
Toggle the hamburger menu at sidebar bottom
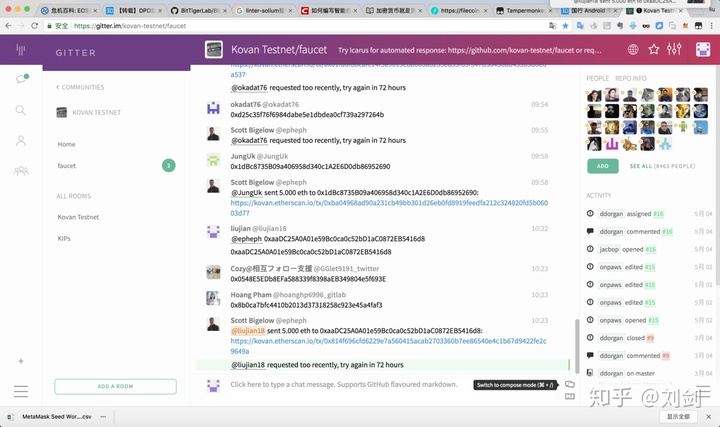[x=21, y=391]
